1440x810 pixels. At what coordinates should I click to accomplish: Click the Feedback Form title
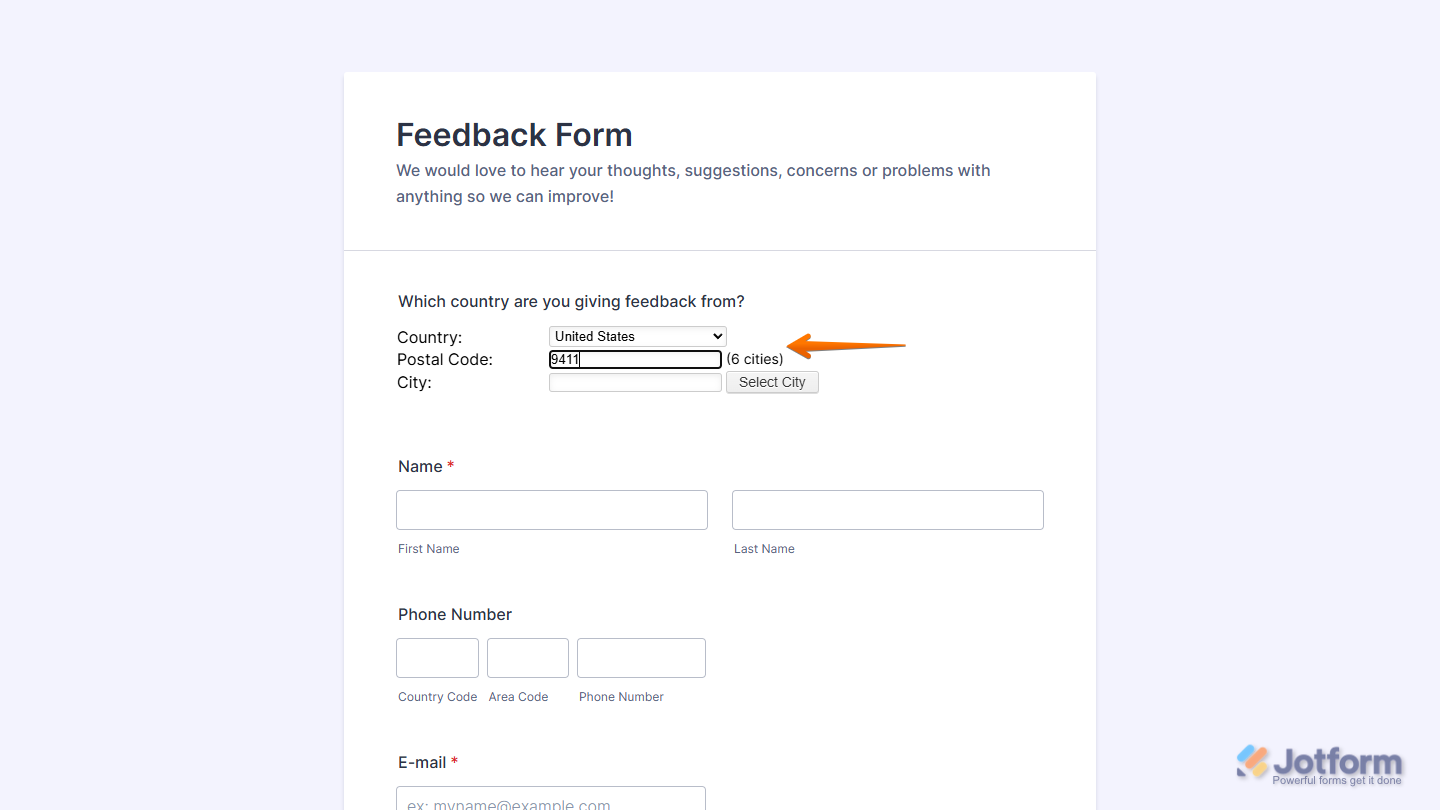coord(514,135)
